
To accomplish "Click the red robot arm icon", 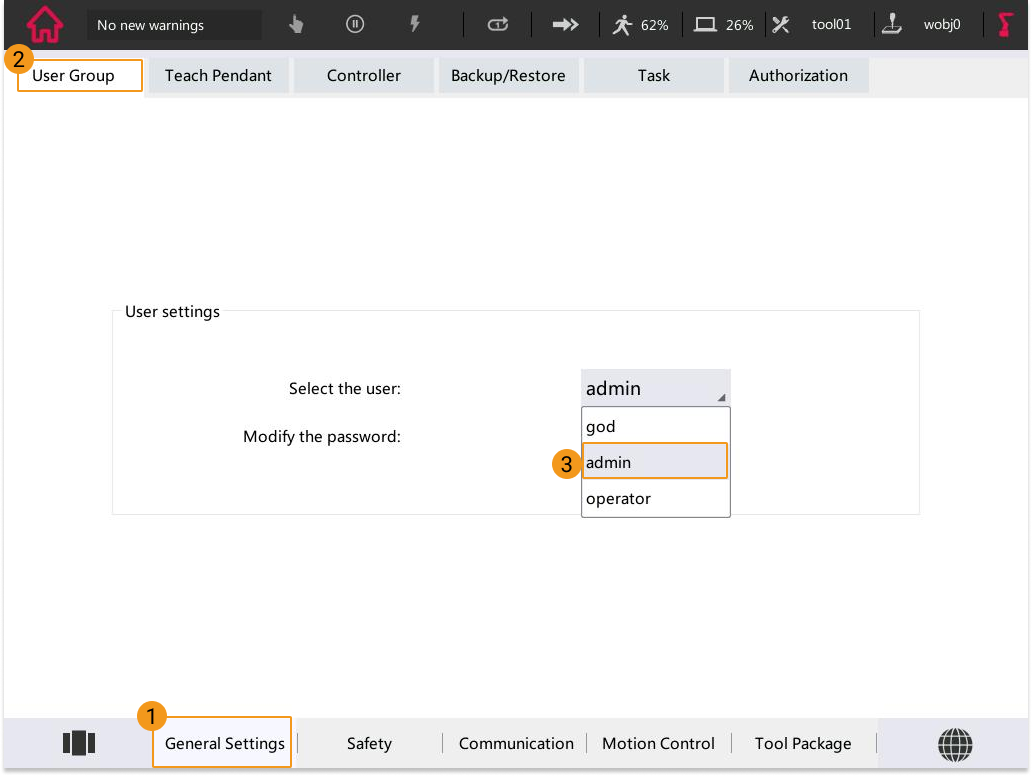I will point(1004,25).
